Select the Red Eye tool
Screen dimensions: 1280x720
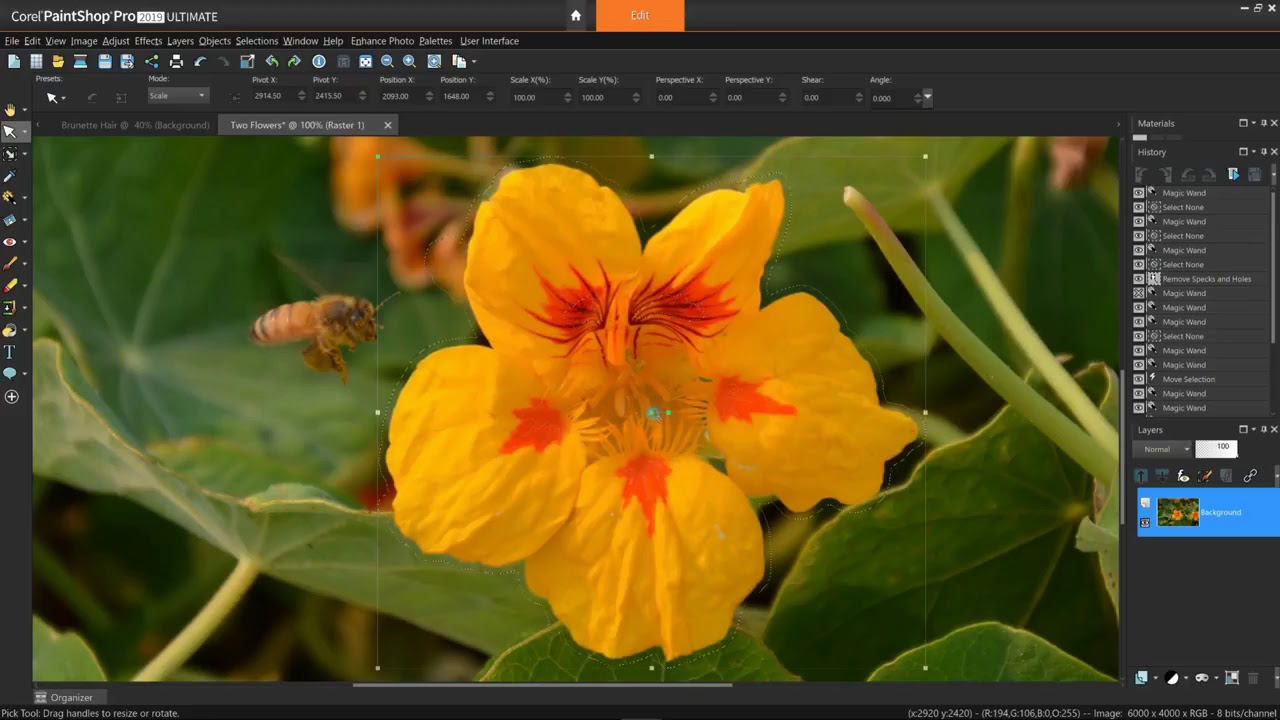(10, 242)
